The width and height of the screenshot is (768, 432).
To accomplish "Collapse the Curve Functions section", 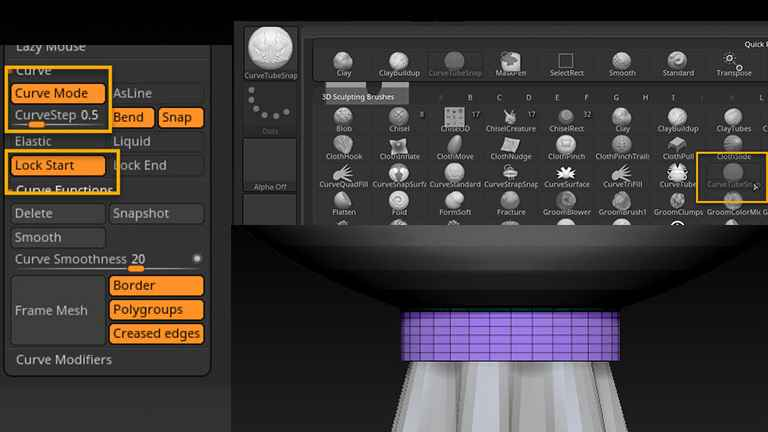I will pyautogui.click(x=64, y=189).
